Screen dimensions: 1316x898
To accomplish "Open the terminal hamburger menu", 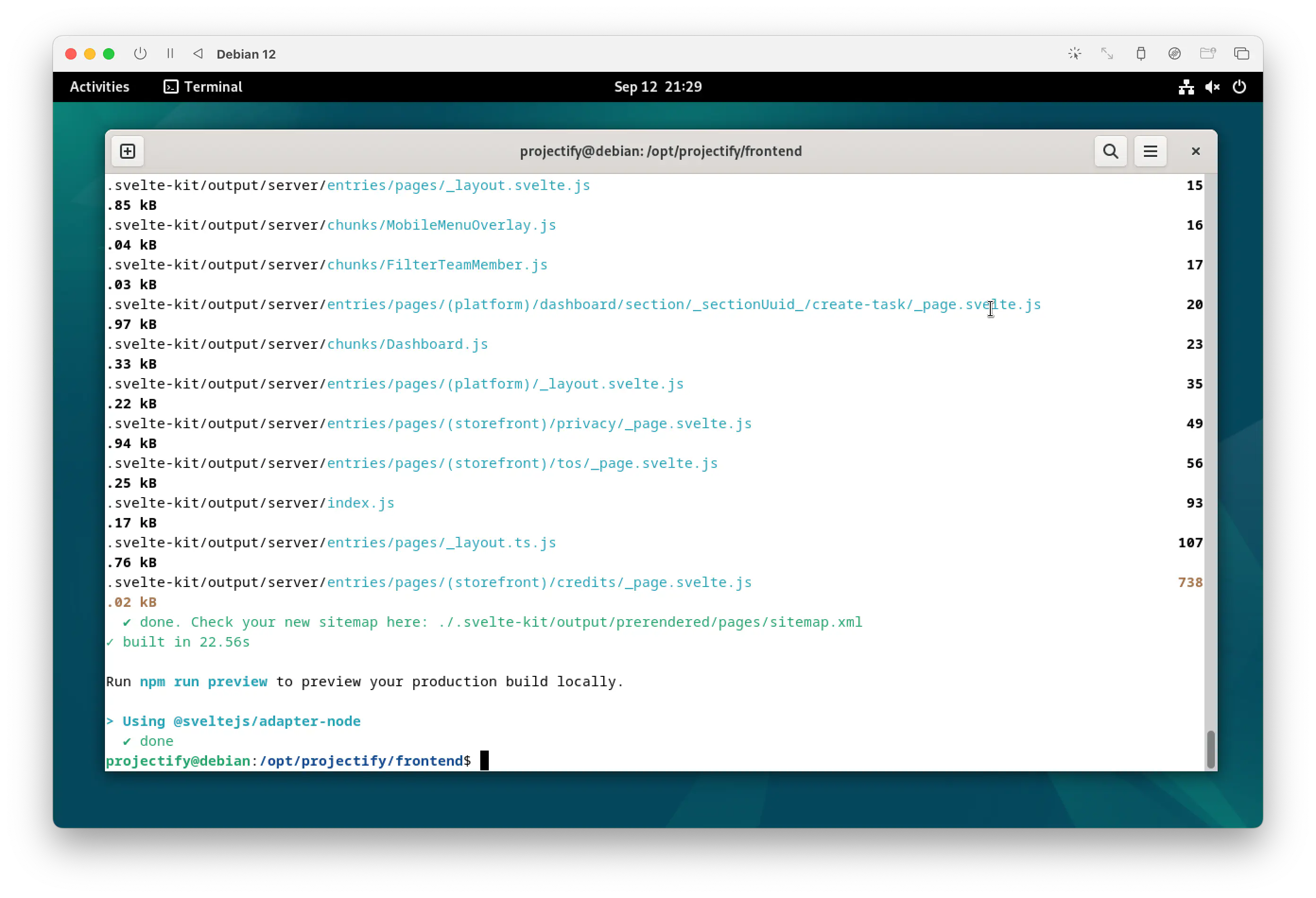I will click(x=1150, y=151).
